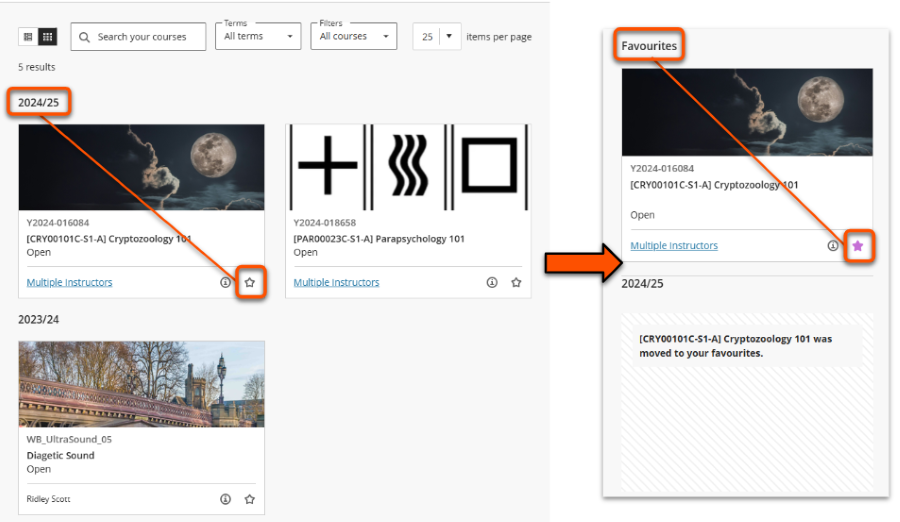Switch to list view icon
This screenshot has width=900, height=522.
(28, 37)
